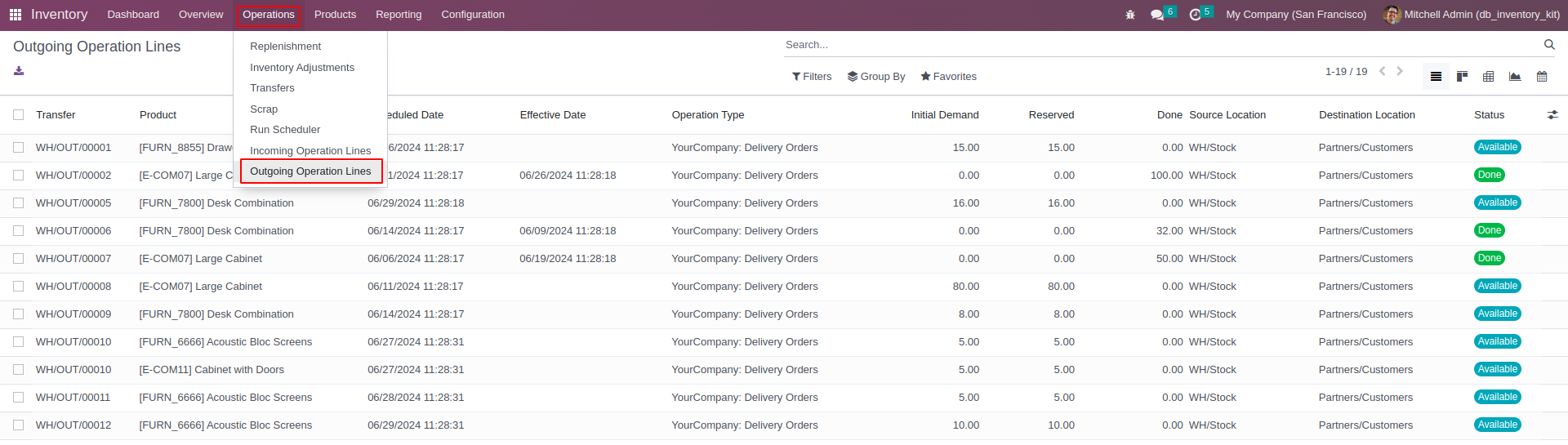1568x445 pixels.
Task: Open the Filters dropdown
Action: pyautogui.click(x=812, y=77)
